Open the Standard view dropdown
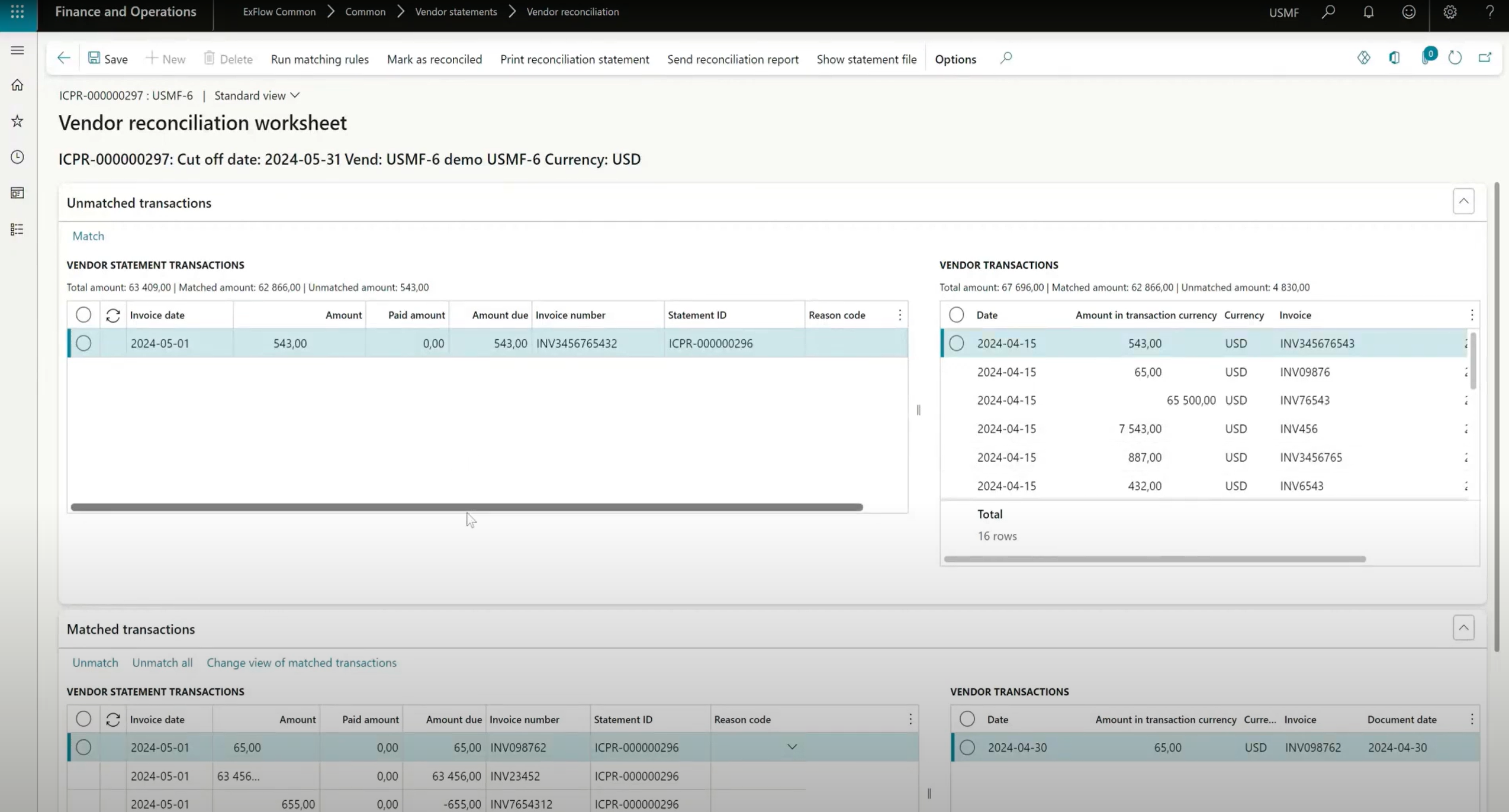This screenshot has height=812, width=1509. click(x=257, y=96)
